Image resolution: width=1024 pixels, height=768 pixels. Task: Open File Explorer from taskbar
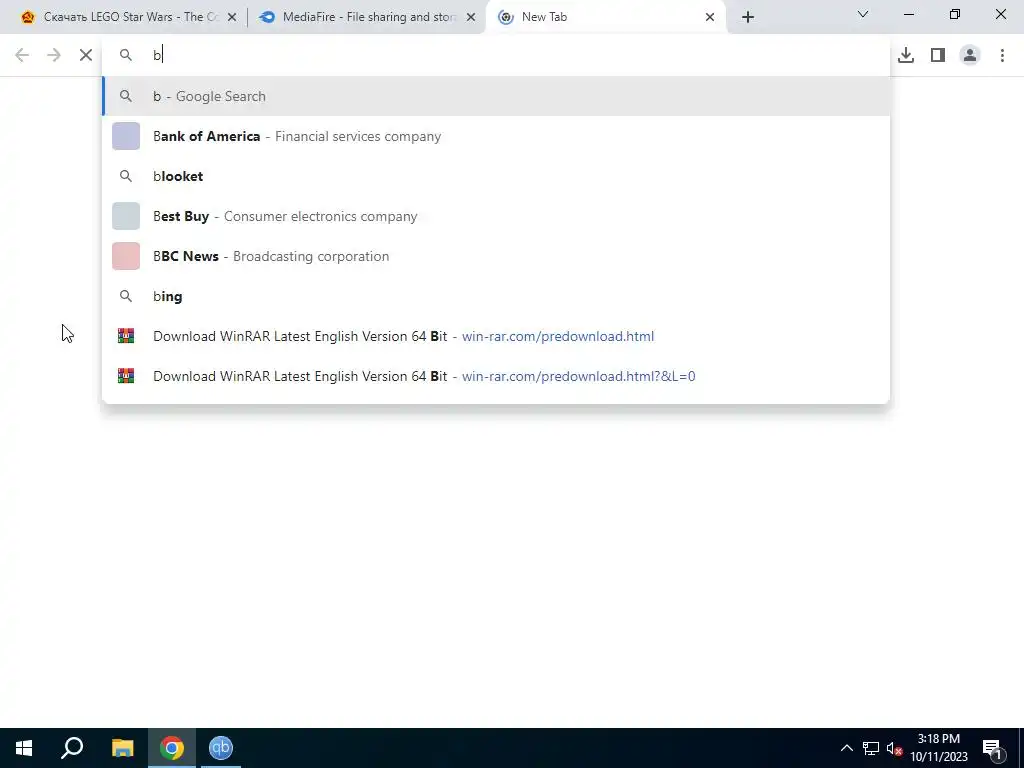pos(122,748)
